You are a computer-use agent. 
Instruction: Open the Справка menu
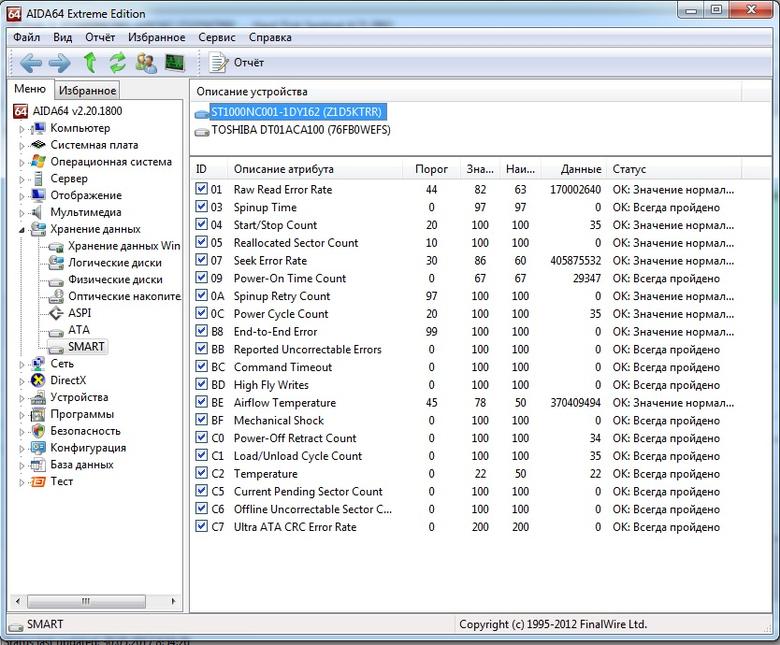(270, 37)
